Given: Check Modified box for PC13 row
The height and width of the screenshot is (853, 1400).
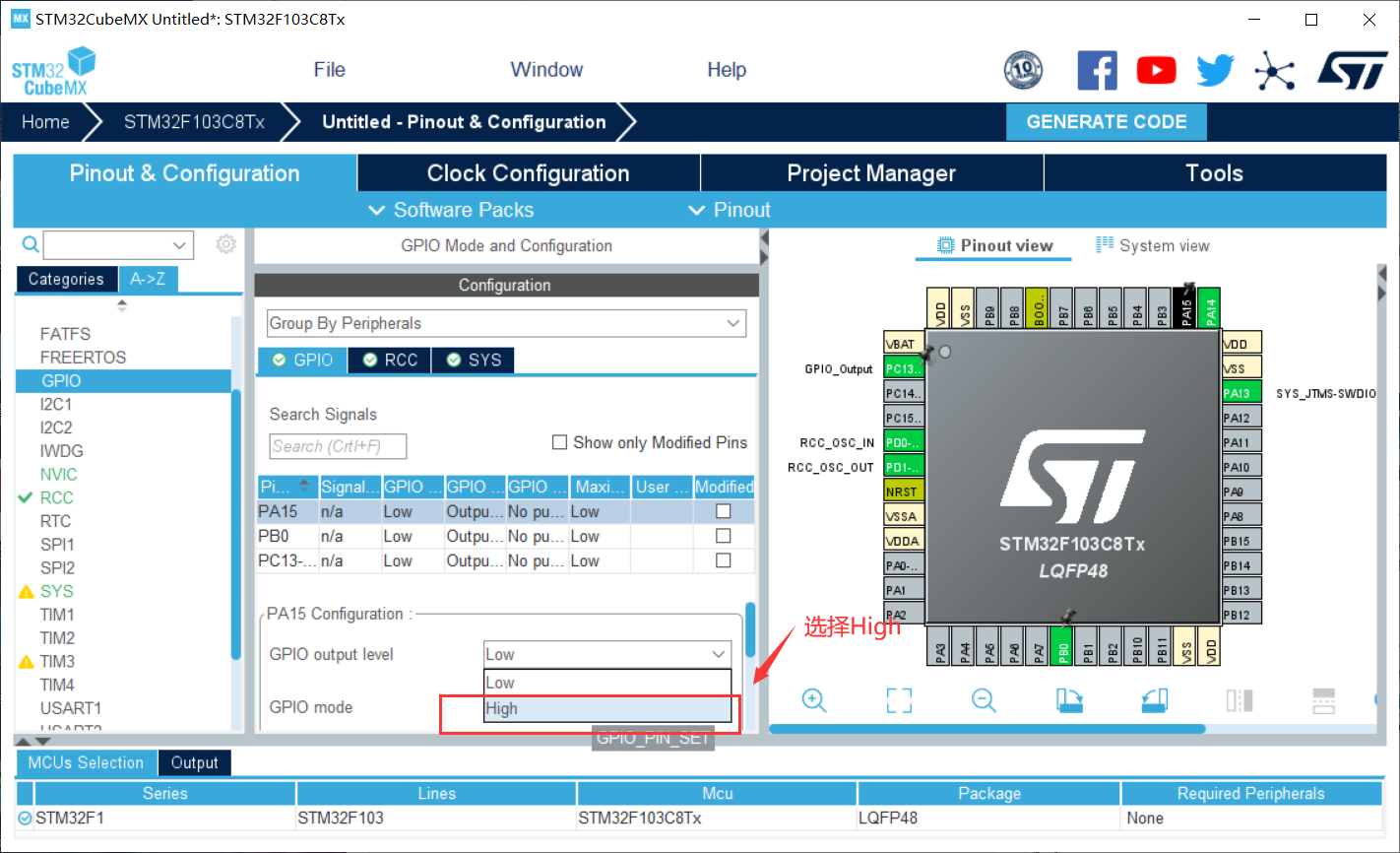Looking at the screenshot, I should point(724,560).
